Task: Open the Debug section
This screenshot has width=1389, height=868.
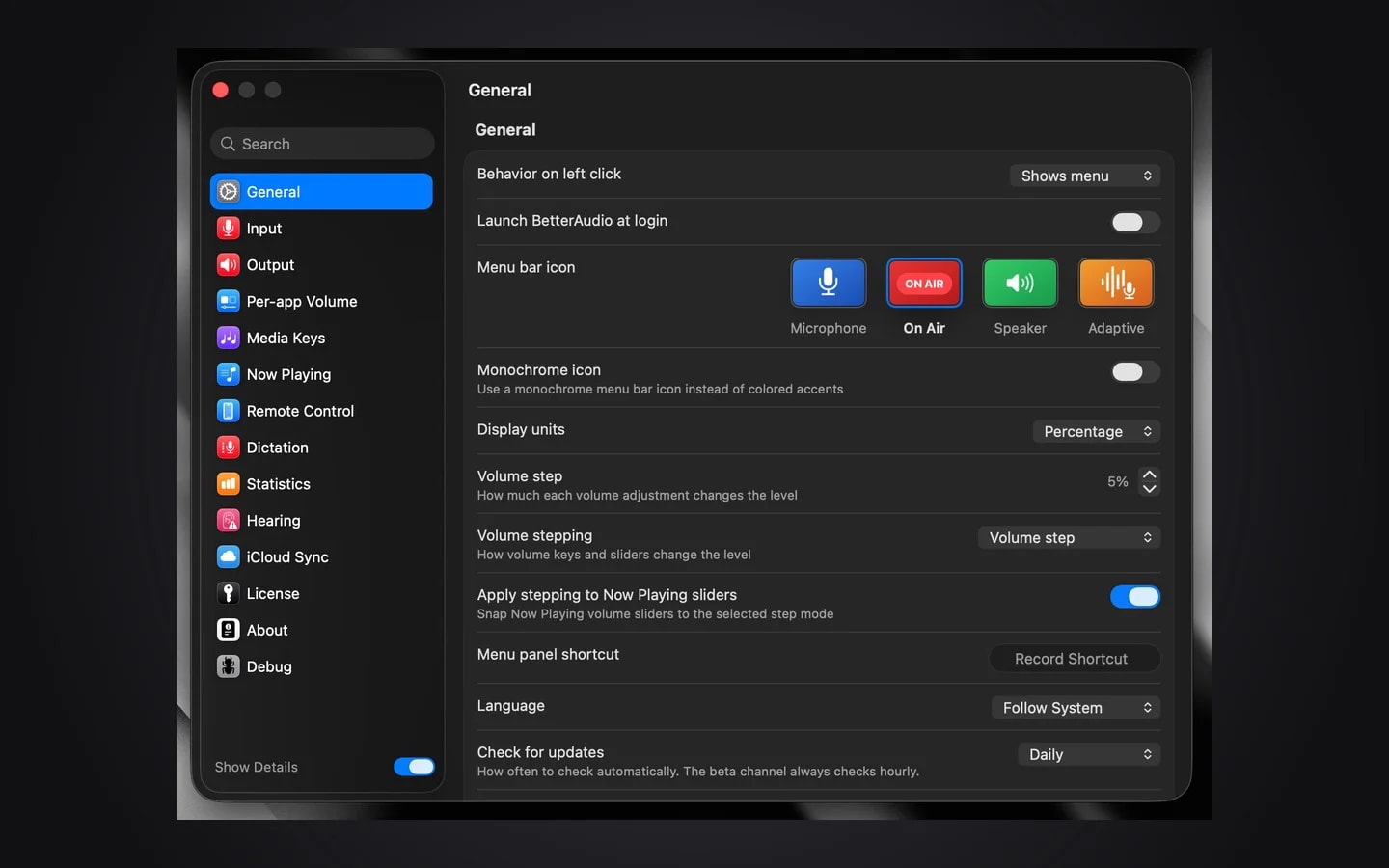Action: pyautogui.click(x=321, y=666)
